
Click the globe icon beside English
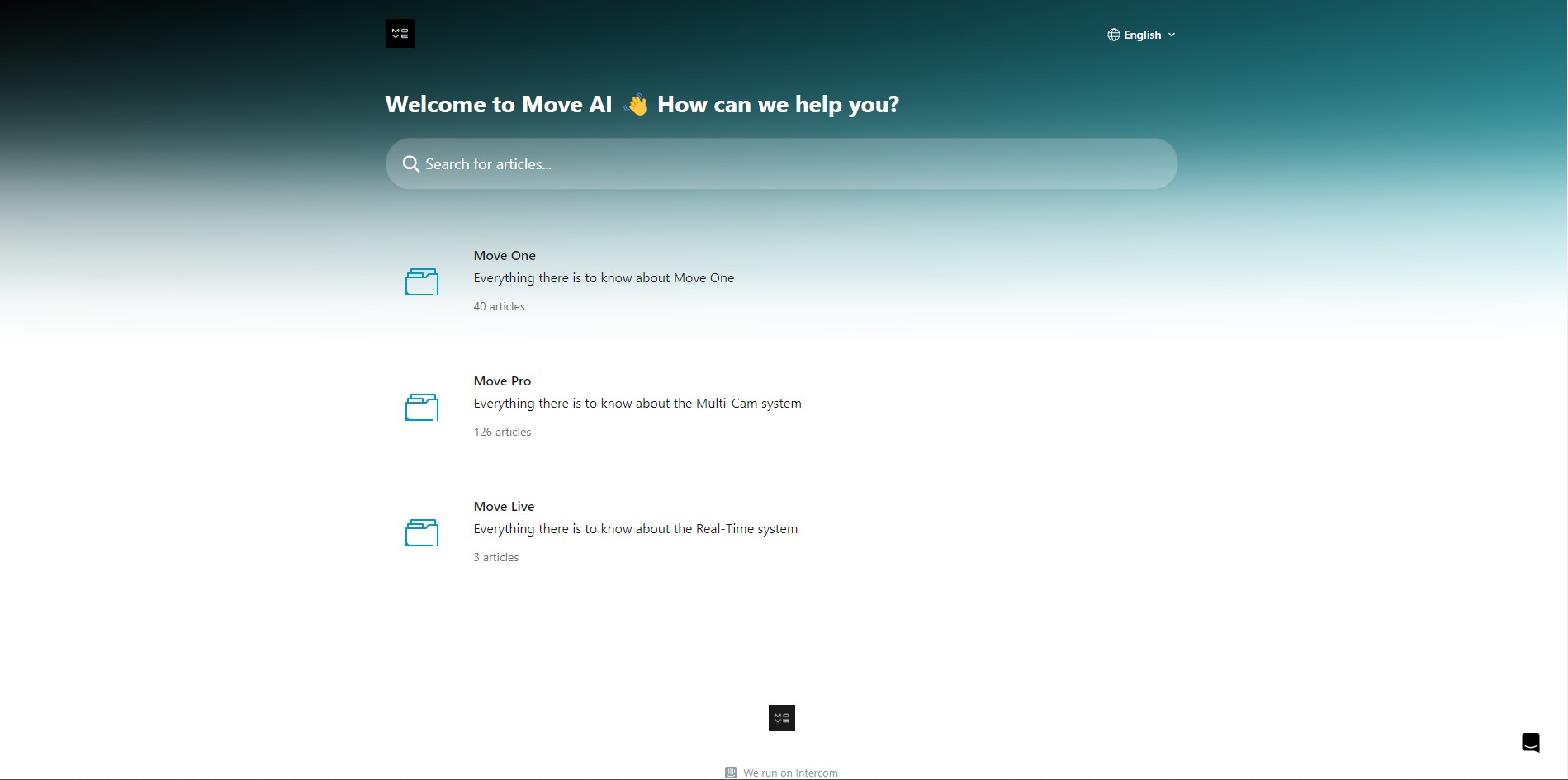pyautogui.click(x=1114, y=35)
